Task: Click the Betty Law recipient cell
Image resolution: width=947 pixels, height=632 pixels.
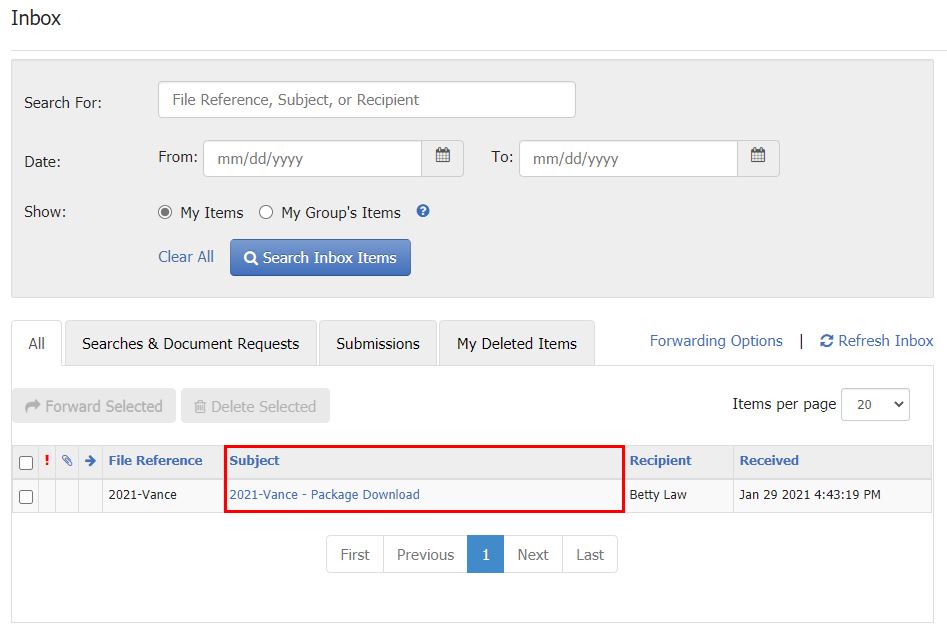Action: pyautogui.click(x=679, y=496)
